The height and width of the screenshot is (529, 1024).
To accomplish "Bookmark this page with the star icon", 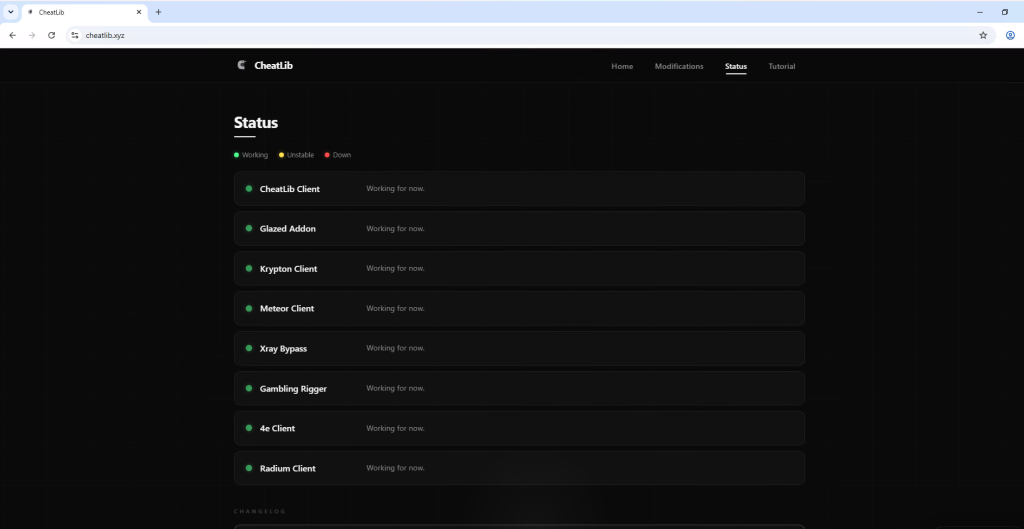I will point(983,35).
